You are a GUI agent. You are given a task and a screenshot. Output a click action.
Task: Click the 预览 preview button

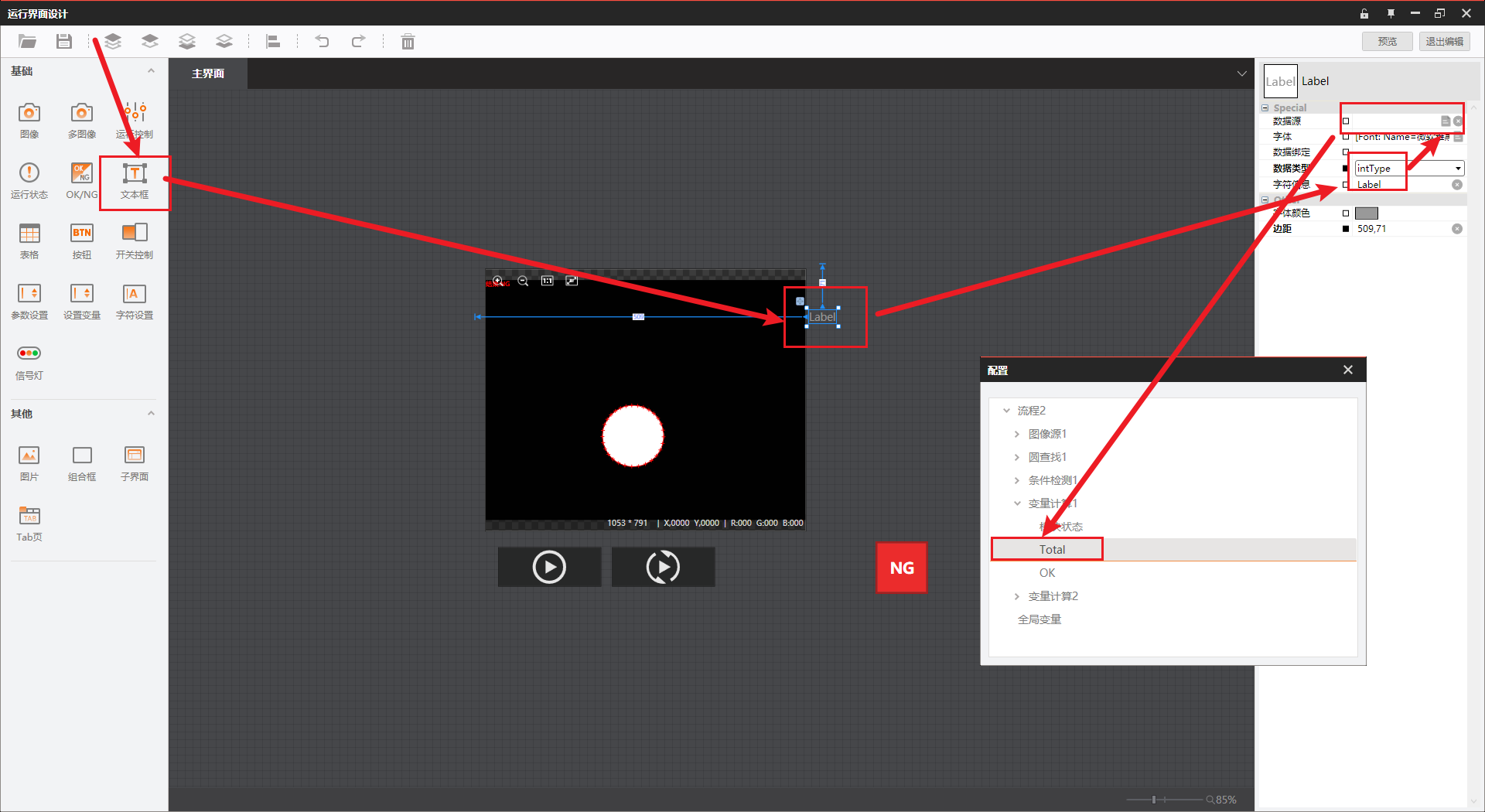coord(1387,42)
